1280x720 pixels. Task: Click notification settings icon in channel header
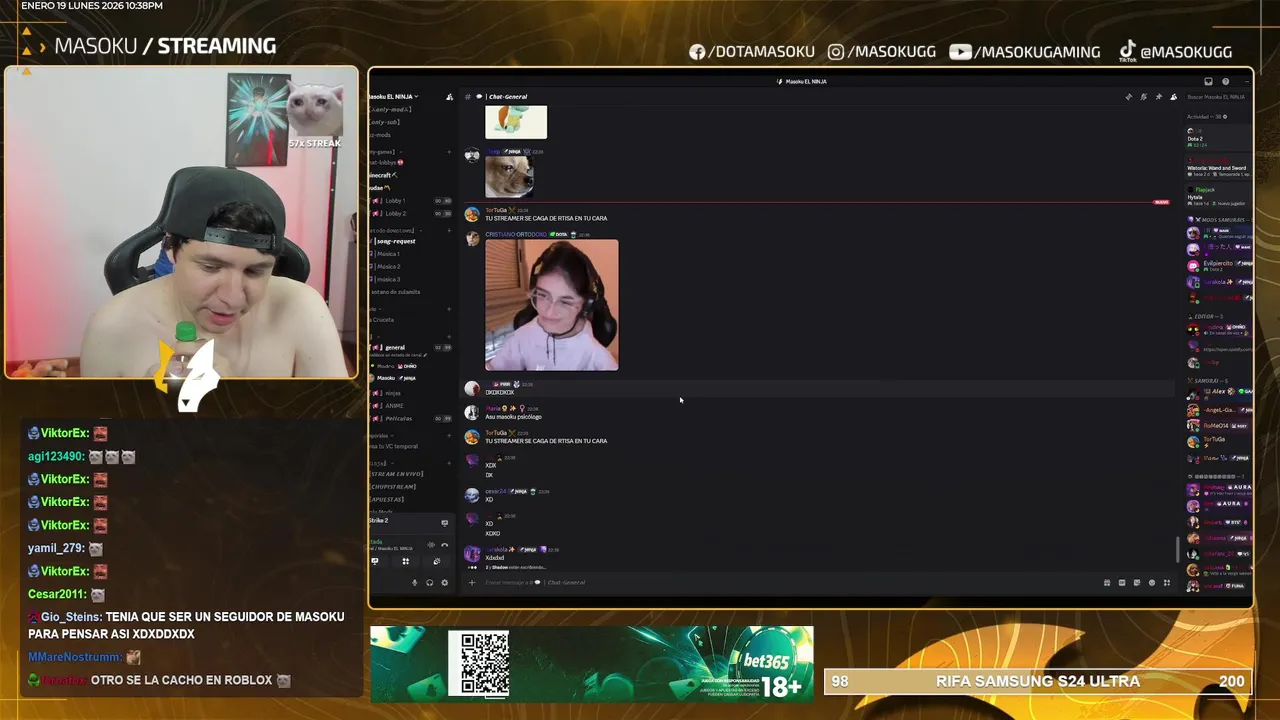(1143, 97)
